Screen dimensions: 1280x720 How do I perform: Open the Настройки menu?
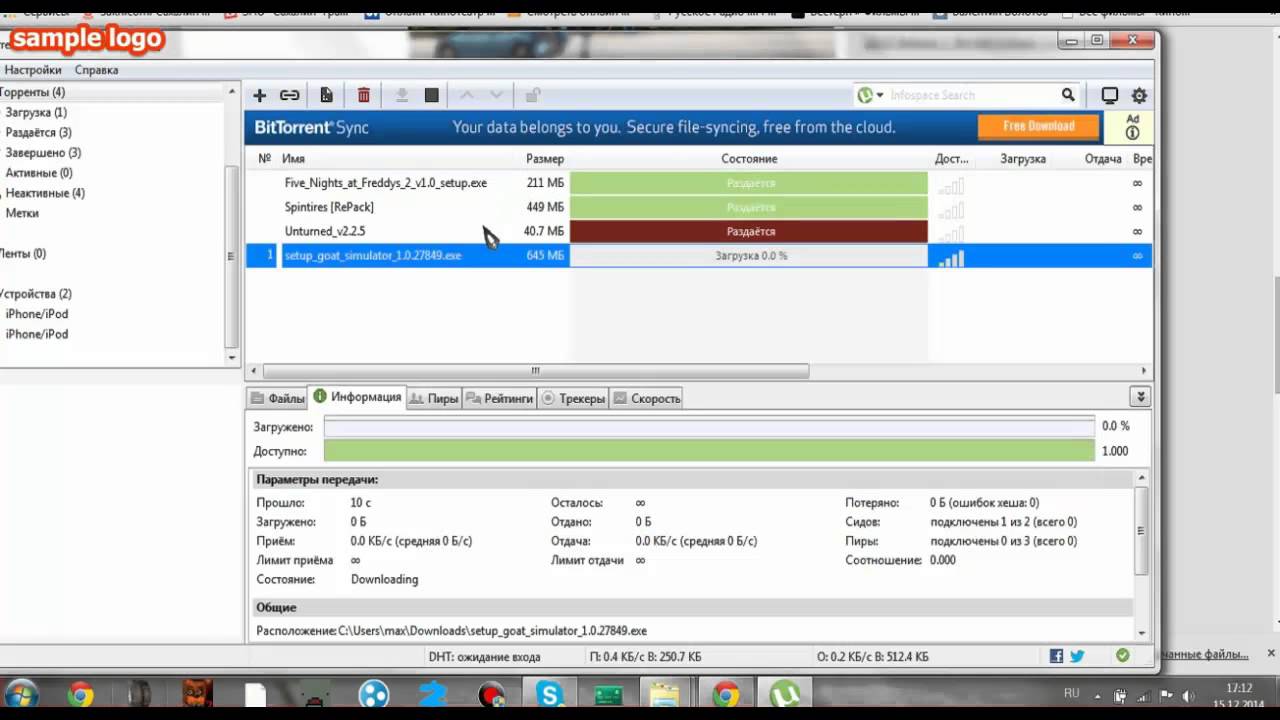tap(33, 70)
